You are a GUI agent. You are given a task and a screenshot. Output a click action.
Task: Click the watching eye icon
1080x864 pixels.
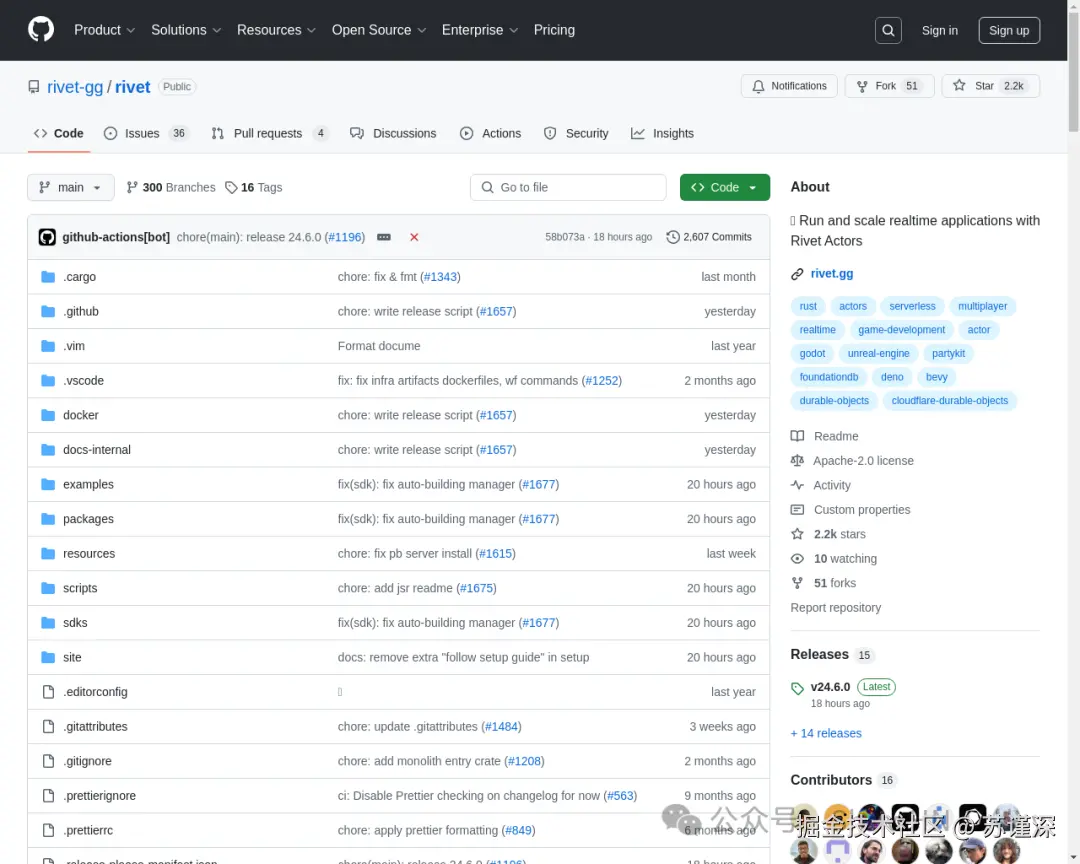coord(797,559)
